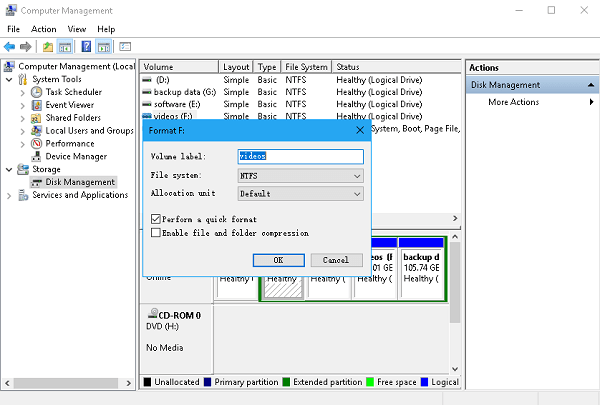Close the Format F: dialog
This screenshot has width=600, height=405.
point(360,131)
